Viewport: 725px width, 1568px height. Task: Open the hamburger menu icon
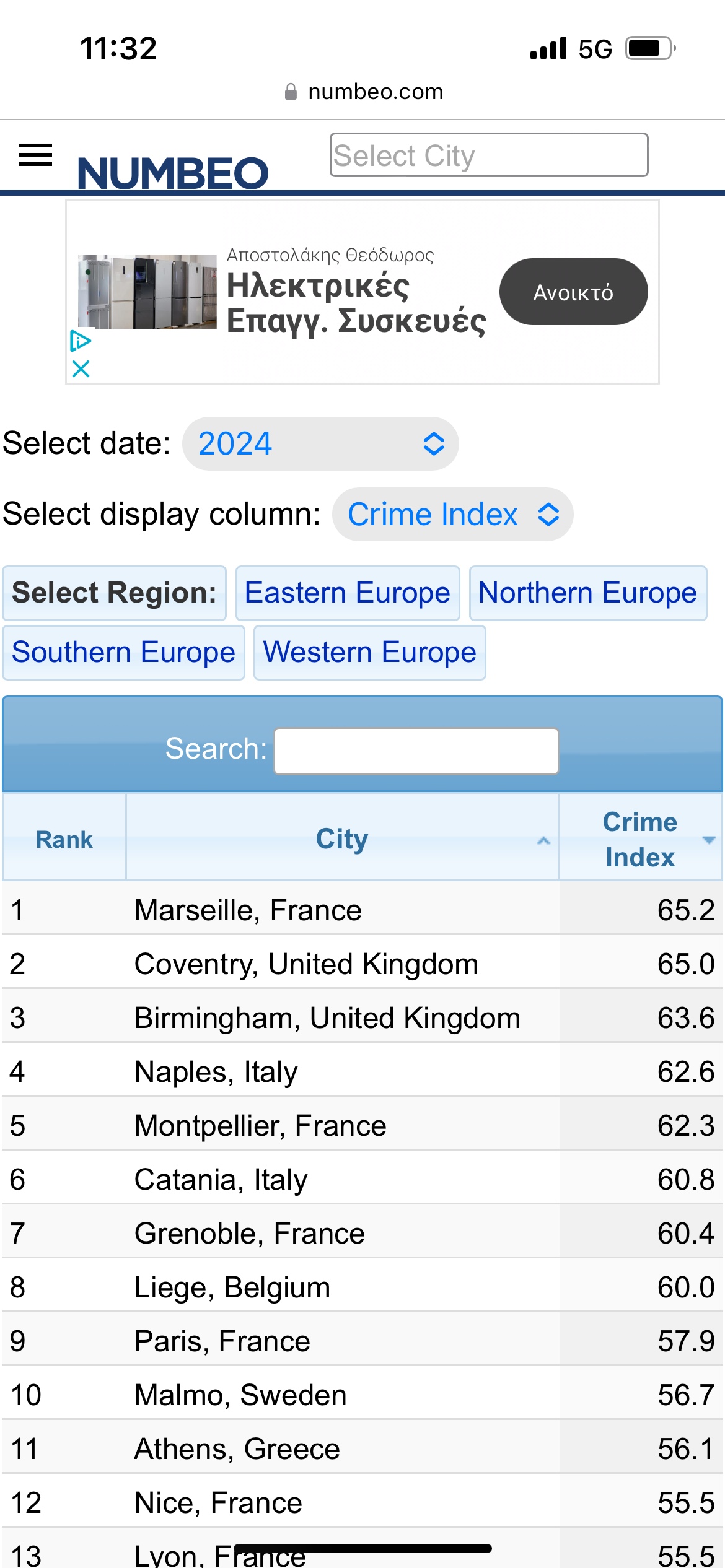click(35, 155)
